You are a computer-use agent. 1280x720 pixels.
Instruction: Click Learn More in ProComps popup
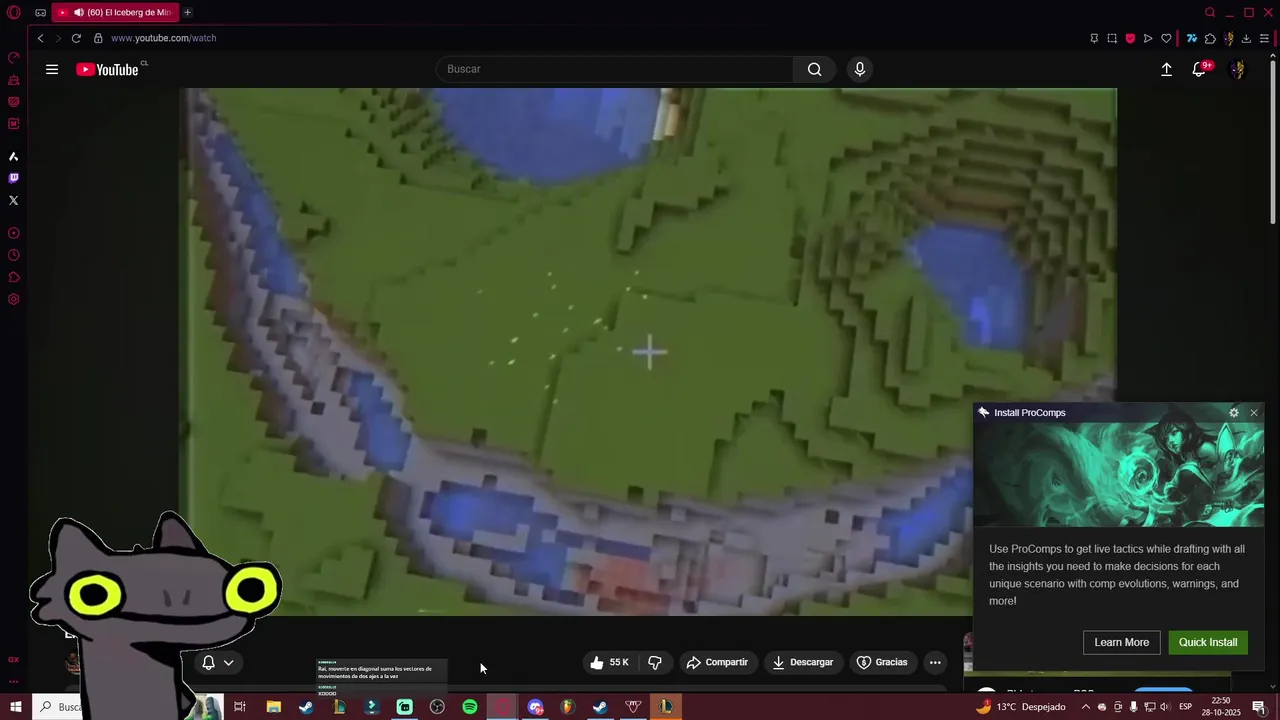pos(1121,643)
